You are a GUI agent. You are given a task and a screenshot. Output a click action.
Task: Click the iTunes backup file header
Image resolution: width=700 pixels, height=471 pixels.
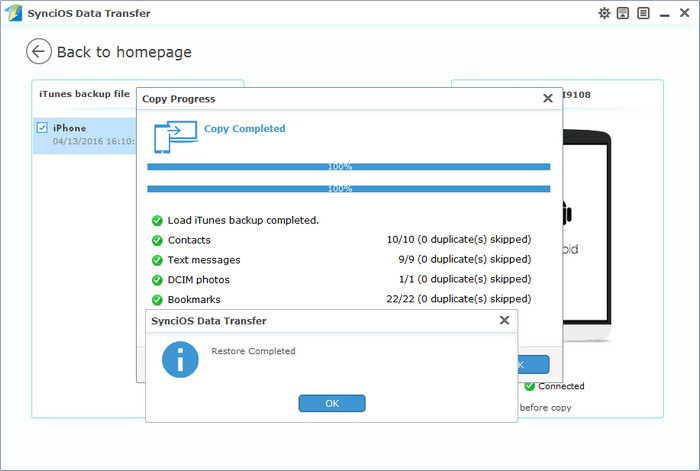tap(84, 94)
